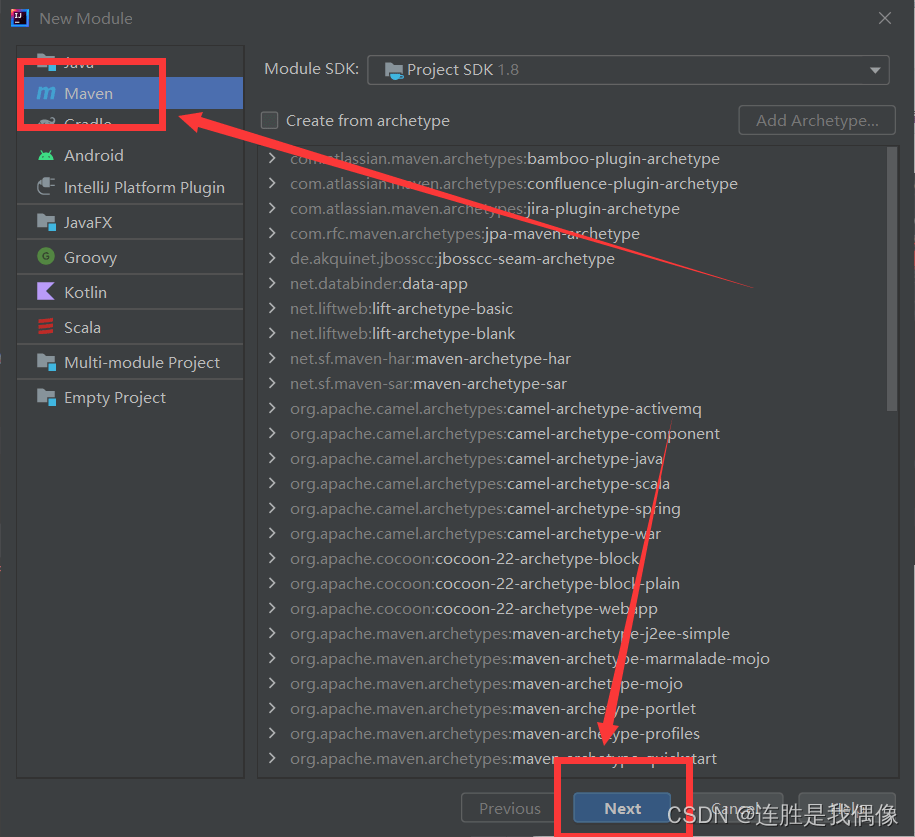The width and height of the screenshot is (915, 837).
Task: Select cocoon-22-archetype-block-plain row
Action: (573, 584)
